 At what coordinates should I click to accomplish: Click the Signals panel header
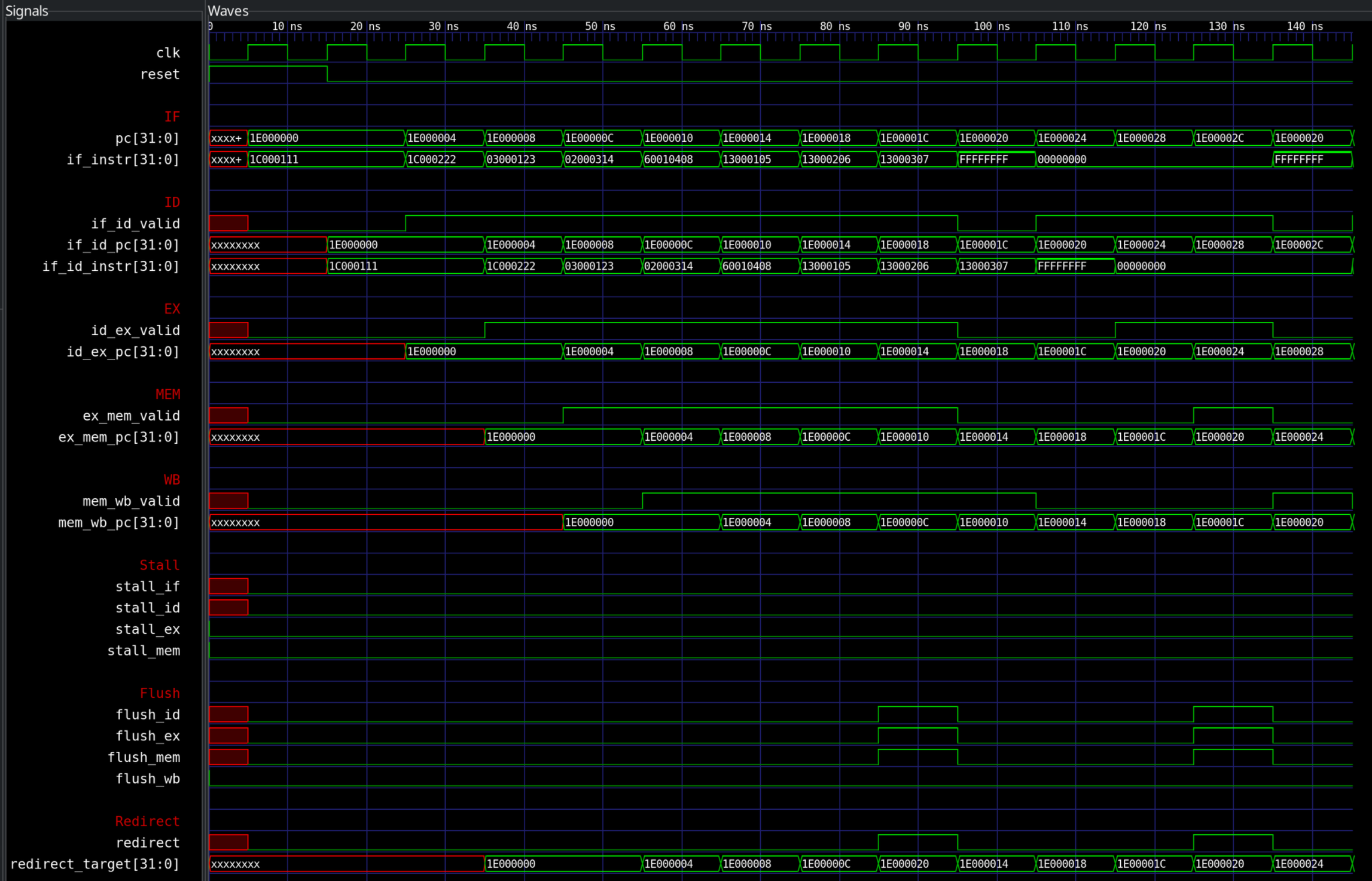pyautogui.click(x=27, y=11)
